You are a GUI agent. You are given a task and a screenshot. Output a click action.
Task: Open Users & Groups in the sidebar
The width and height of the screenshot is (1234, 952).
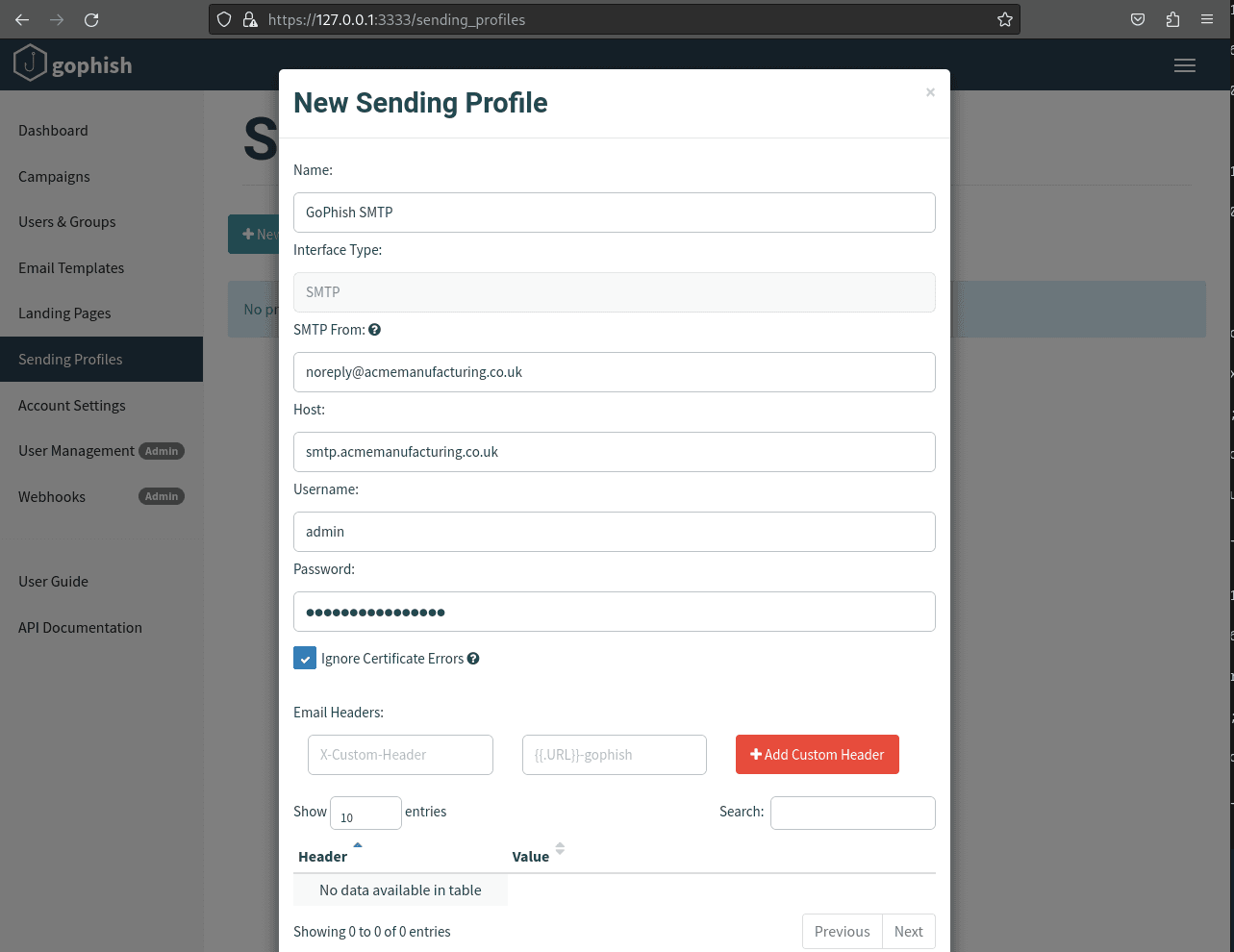pos(67,222)
